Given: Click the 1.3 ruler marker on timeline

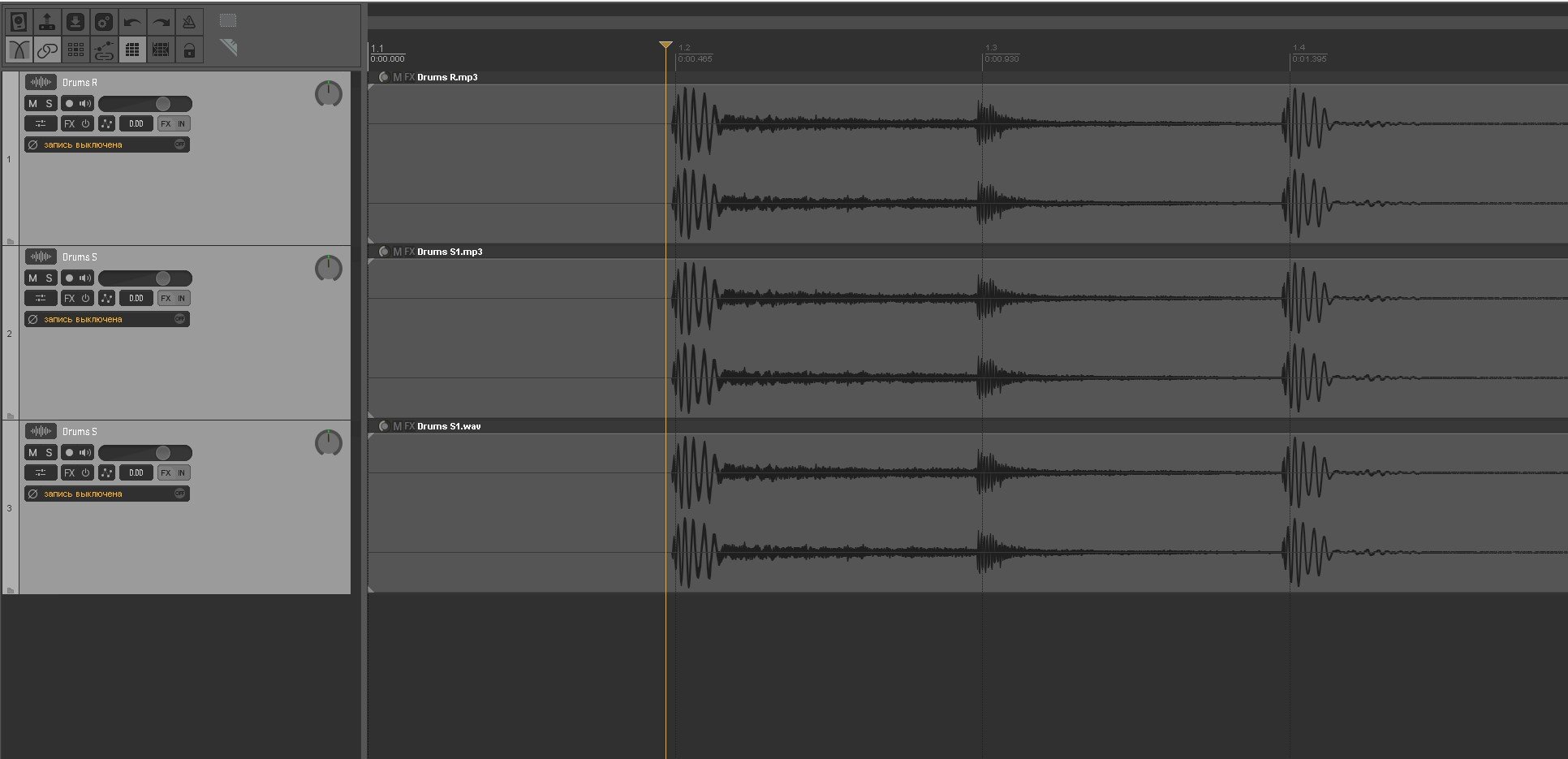Looking at the screenshot, I should (x=991, y=48).
